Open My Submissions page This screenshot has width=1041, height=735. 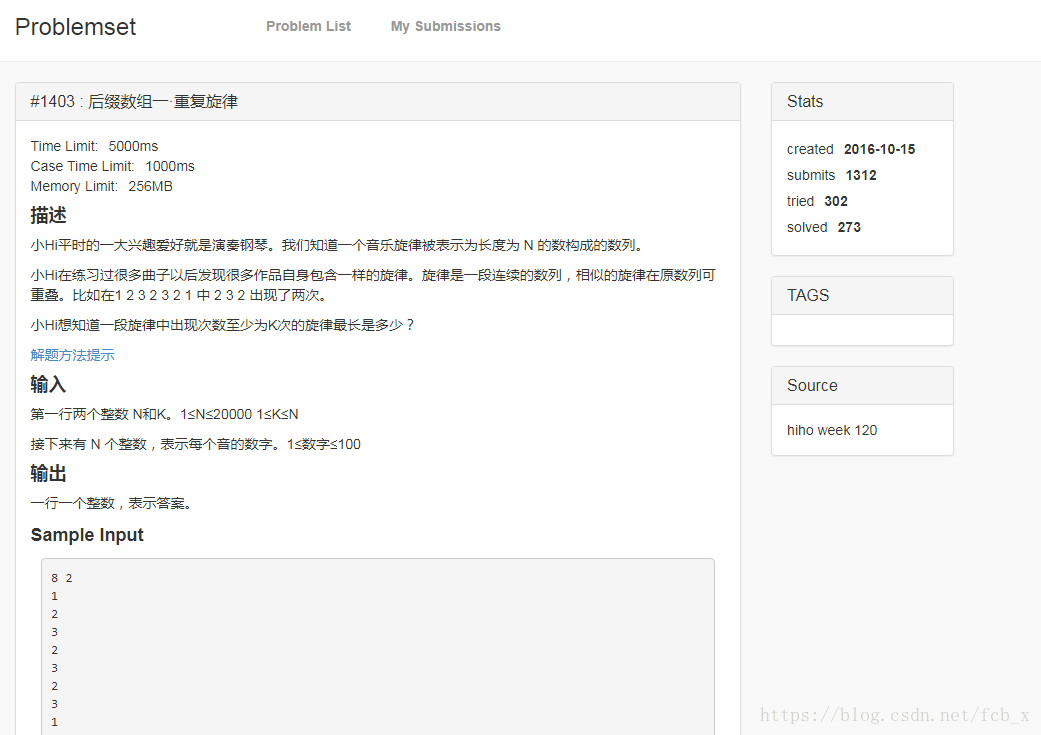point(445,27)
